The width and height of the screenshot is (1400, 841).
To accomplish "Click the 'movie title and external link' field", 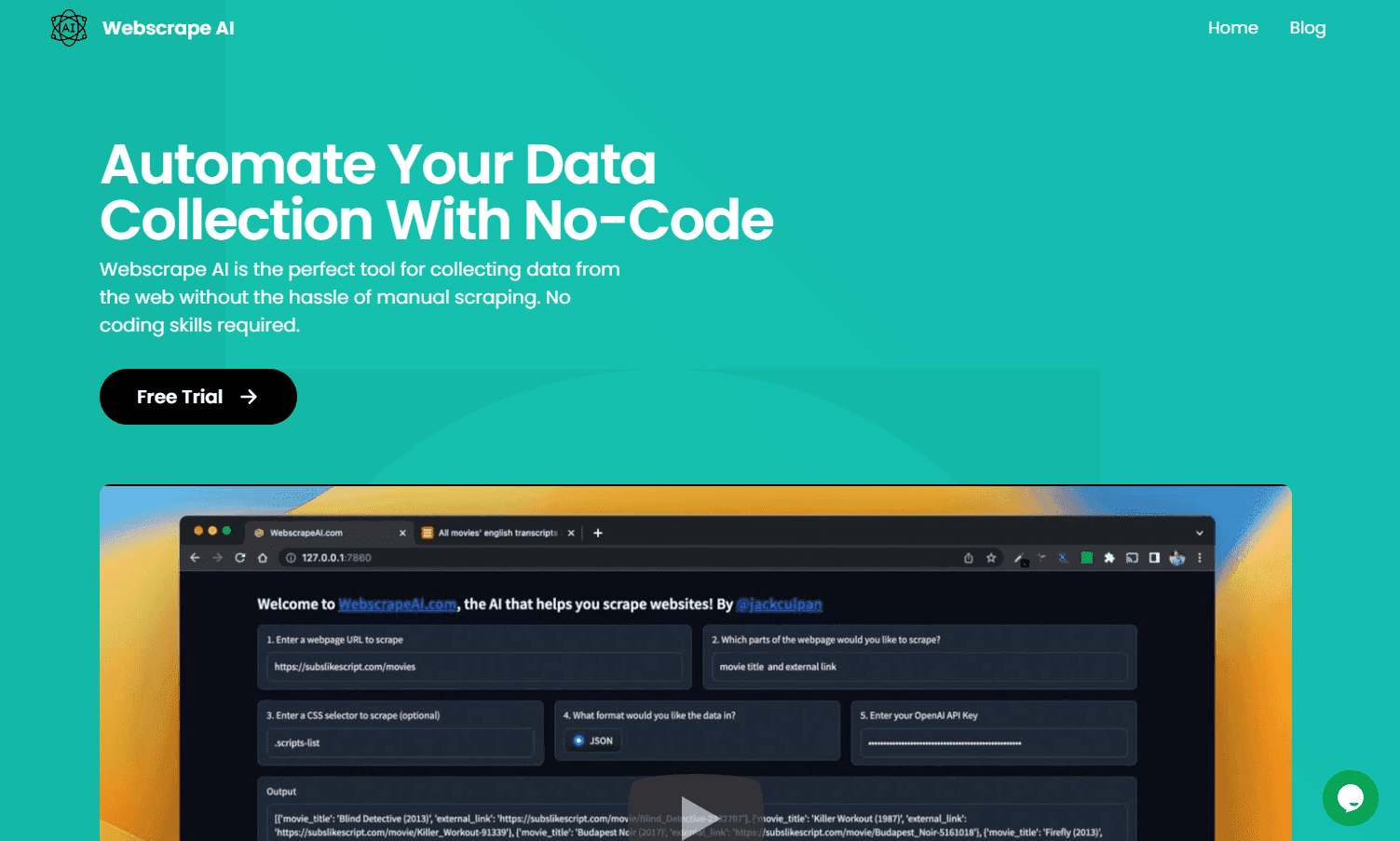I will click(x=919, y=667).
